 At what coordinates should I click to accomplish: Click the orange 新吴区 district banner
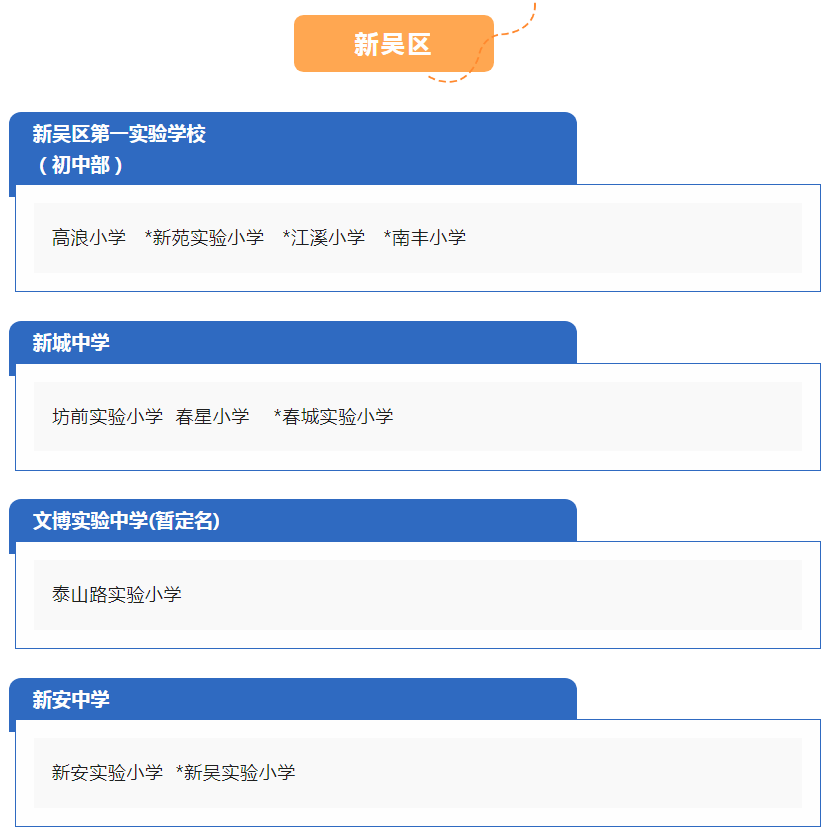(394, 44)
